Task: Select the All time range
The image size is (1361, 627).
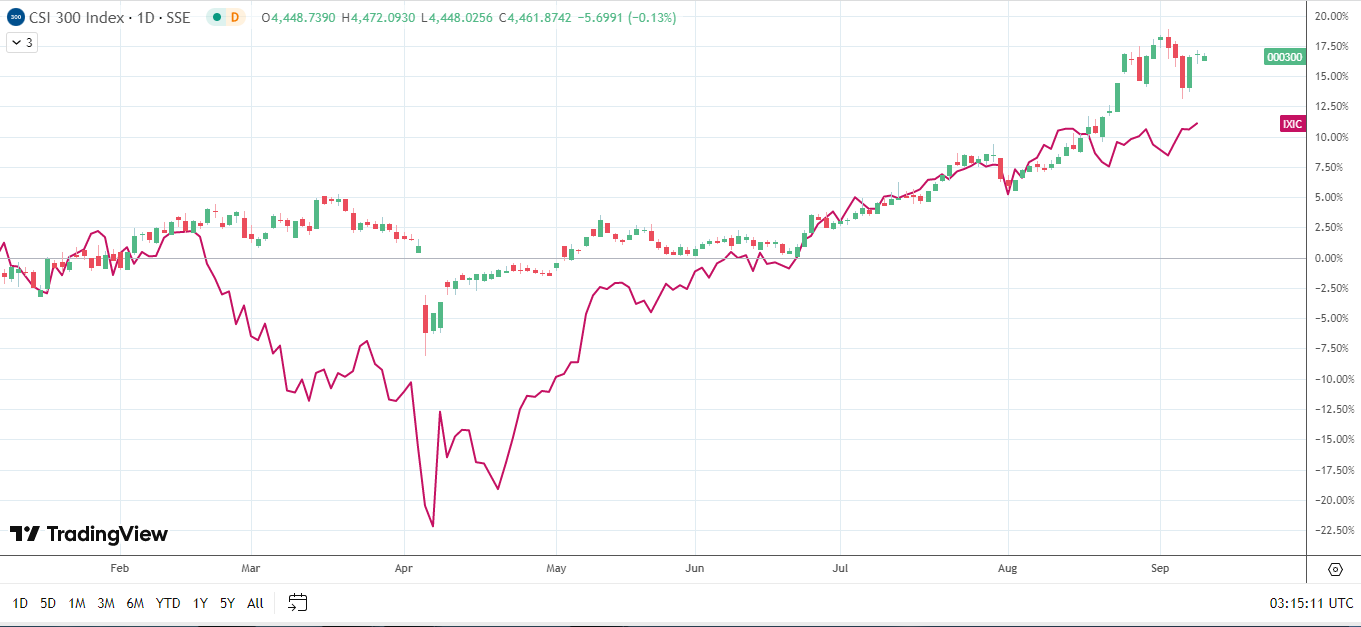Action: 255,603
